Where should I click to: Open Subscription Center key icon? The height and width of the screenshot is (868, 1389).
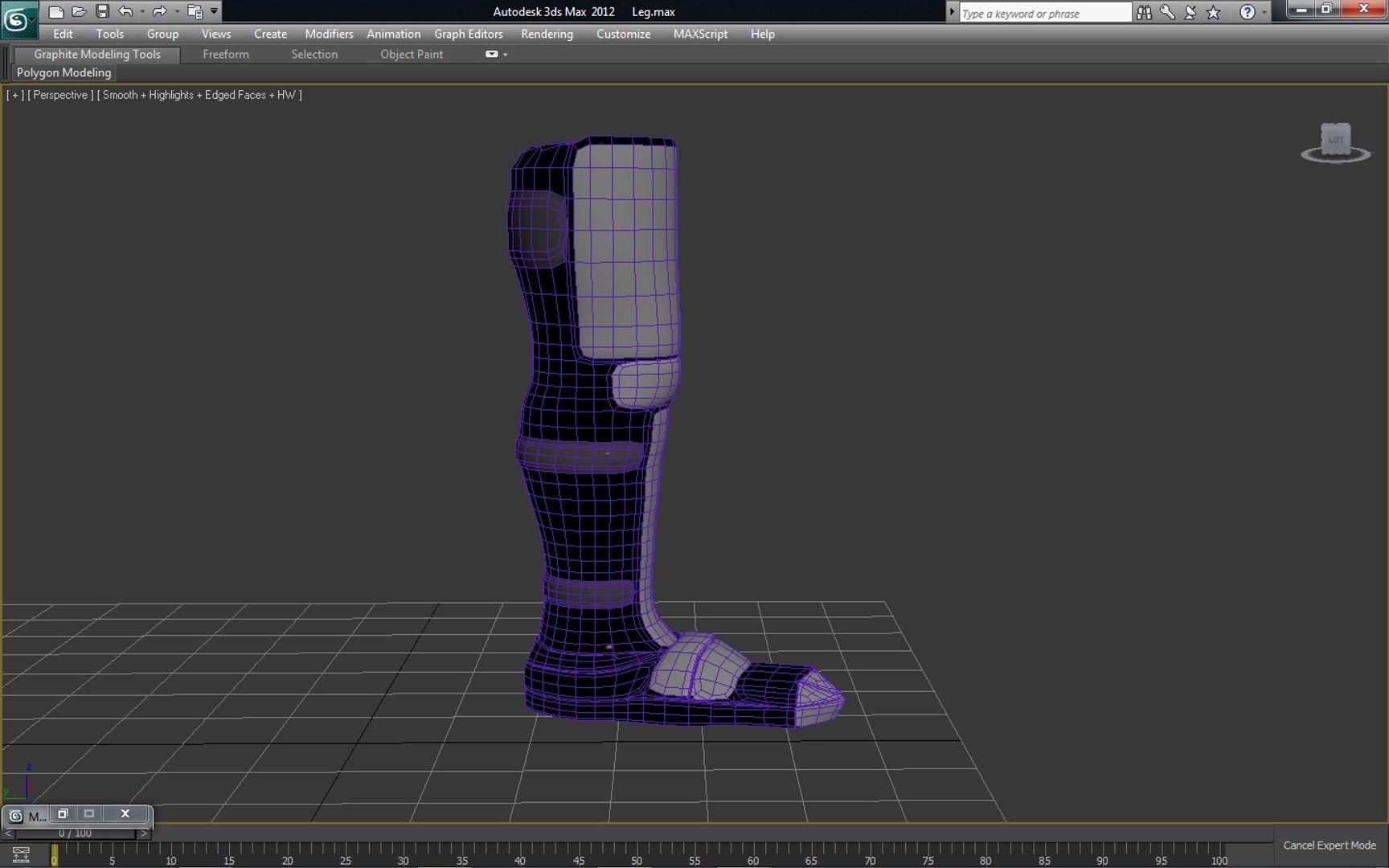1167,12
